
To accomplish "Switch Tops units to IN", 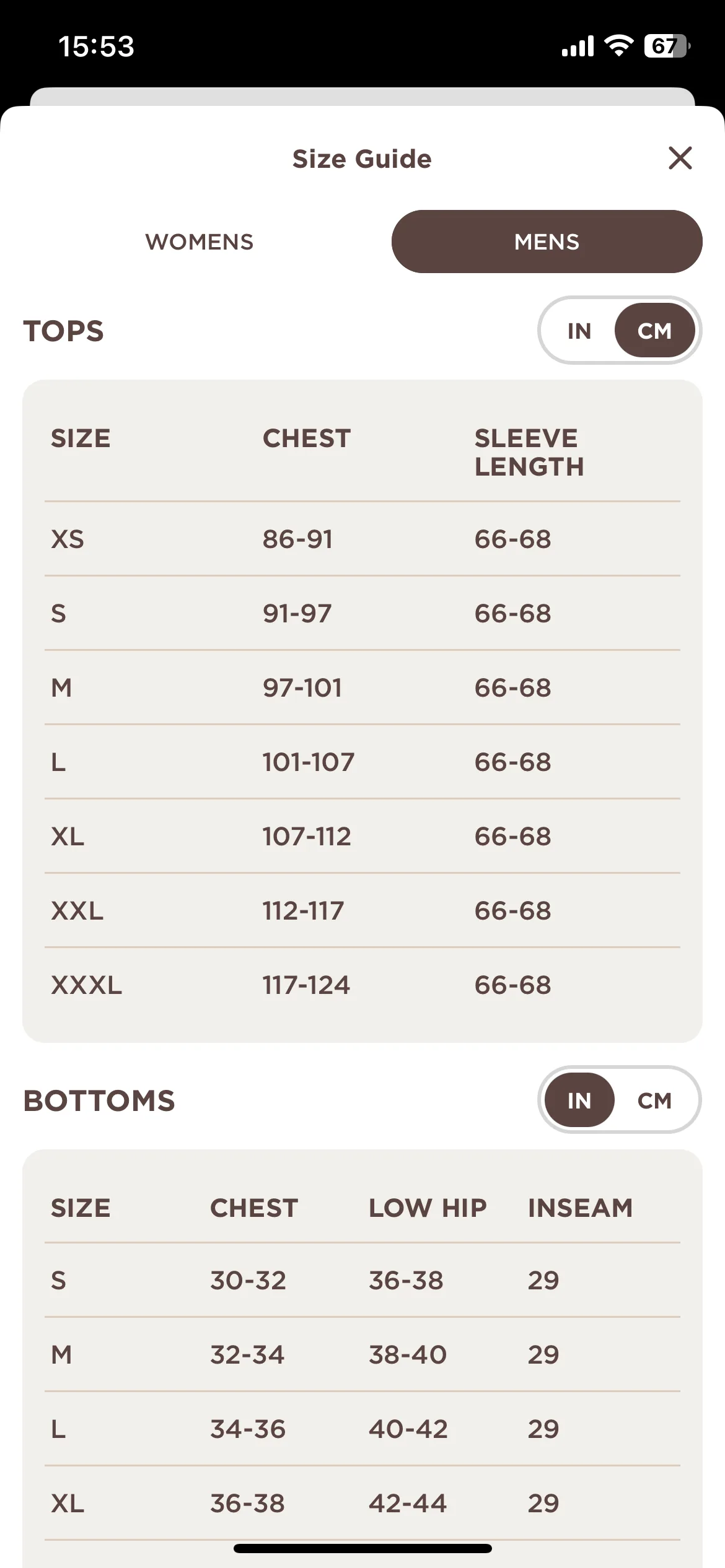I will tap(579, 331).
